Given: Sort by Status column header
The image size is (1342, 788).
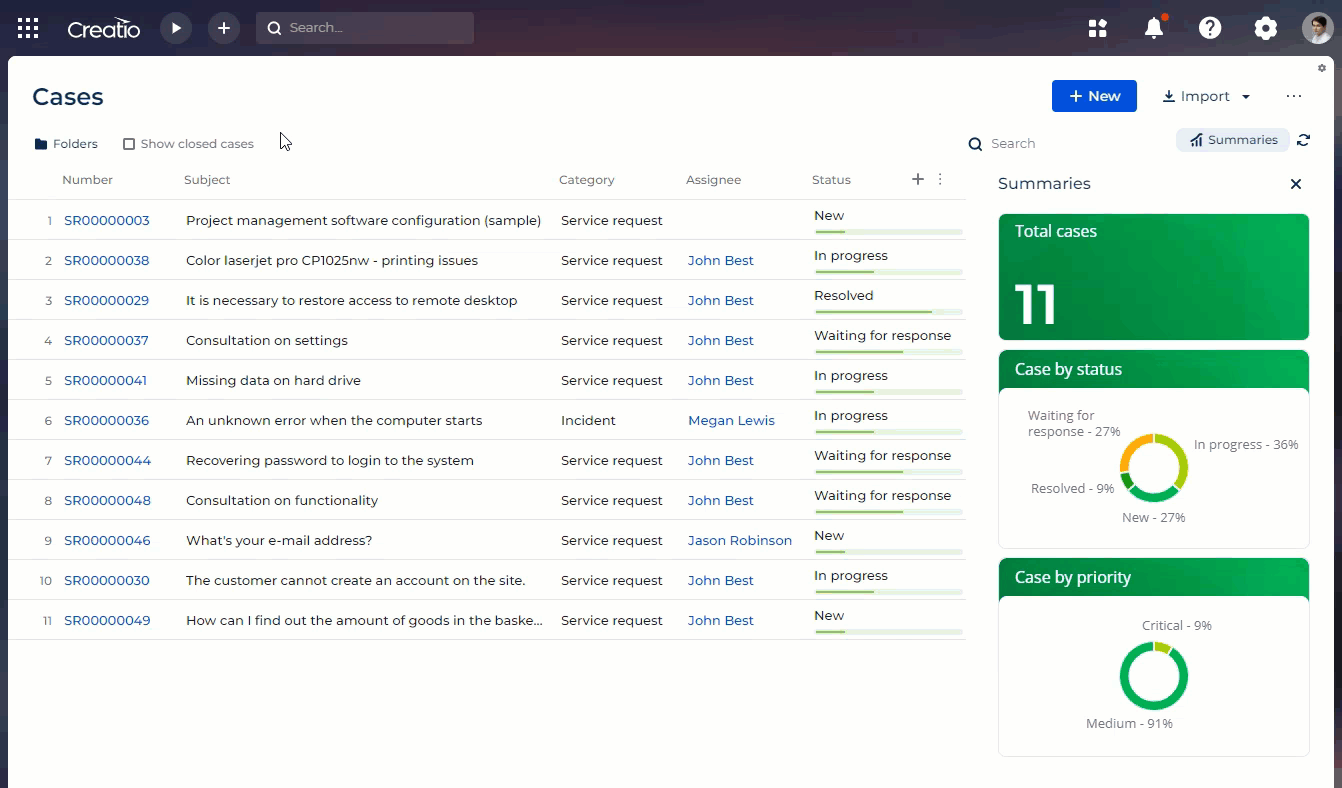Looking at the screenshot, I should click(x=831, y=180).
